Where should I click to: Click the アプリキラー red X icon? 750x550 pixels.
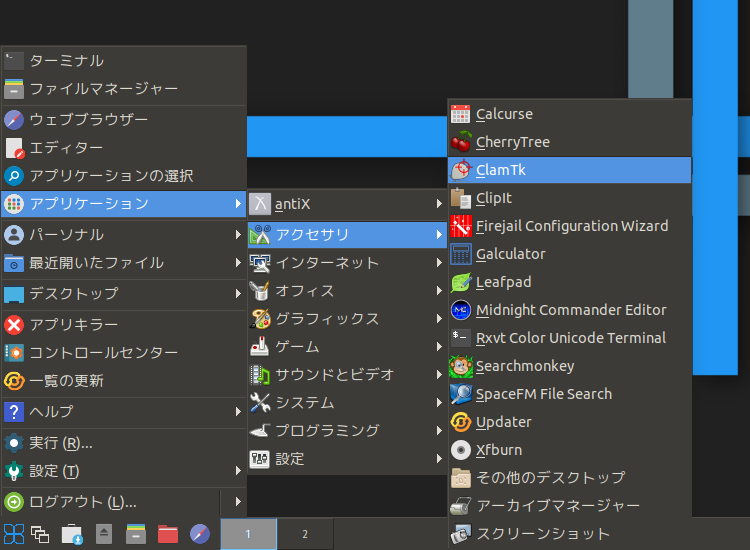14,325
